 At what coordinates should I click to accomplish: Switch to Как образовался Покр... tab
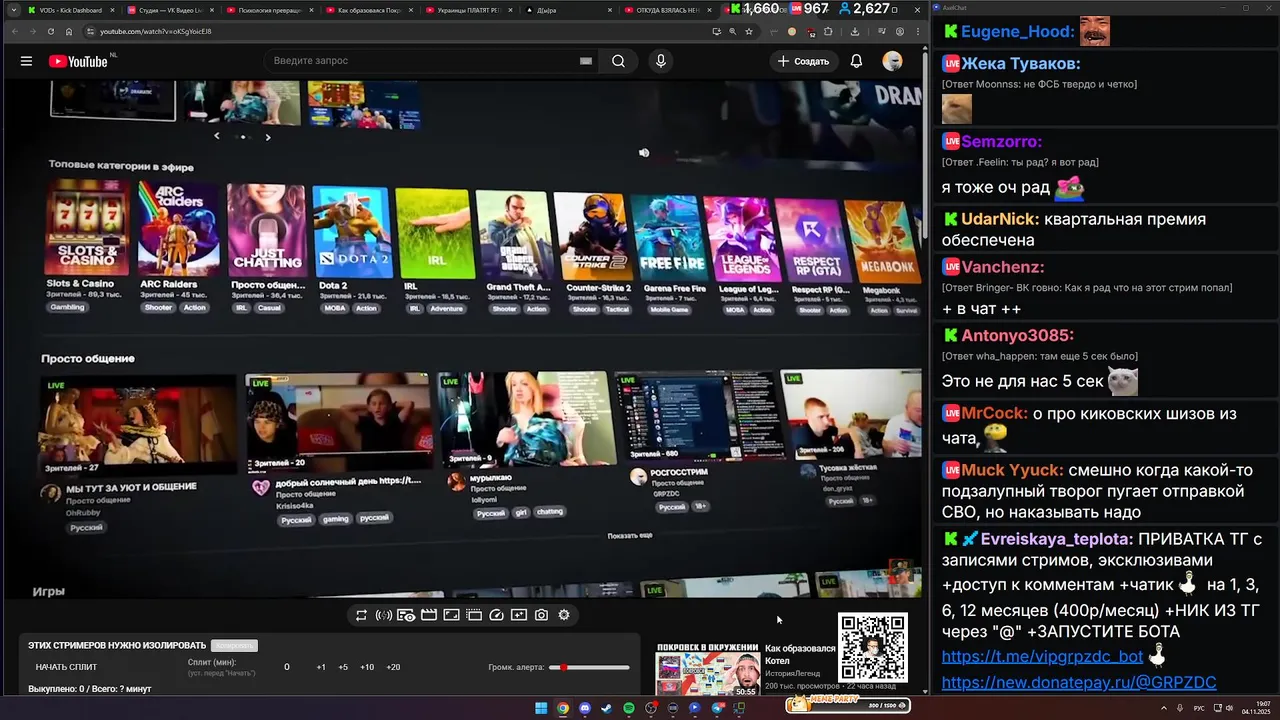[x=368, y=10]
